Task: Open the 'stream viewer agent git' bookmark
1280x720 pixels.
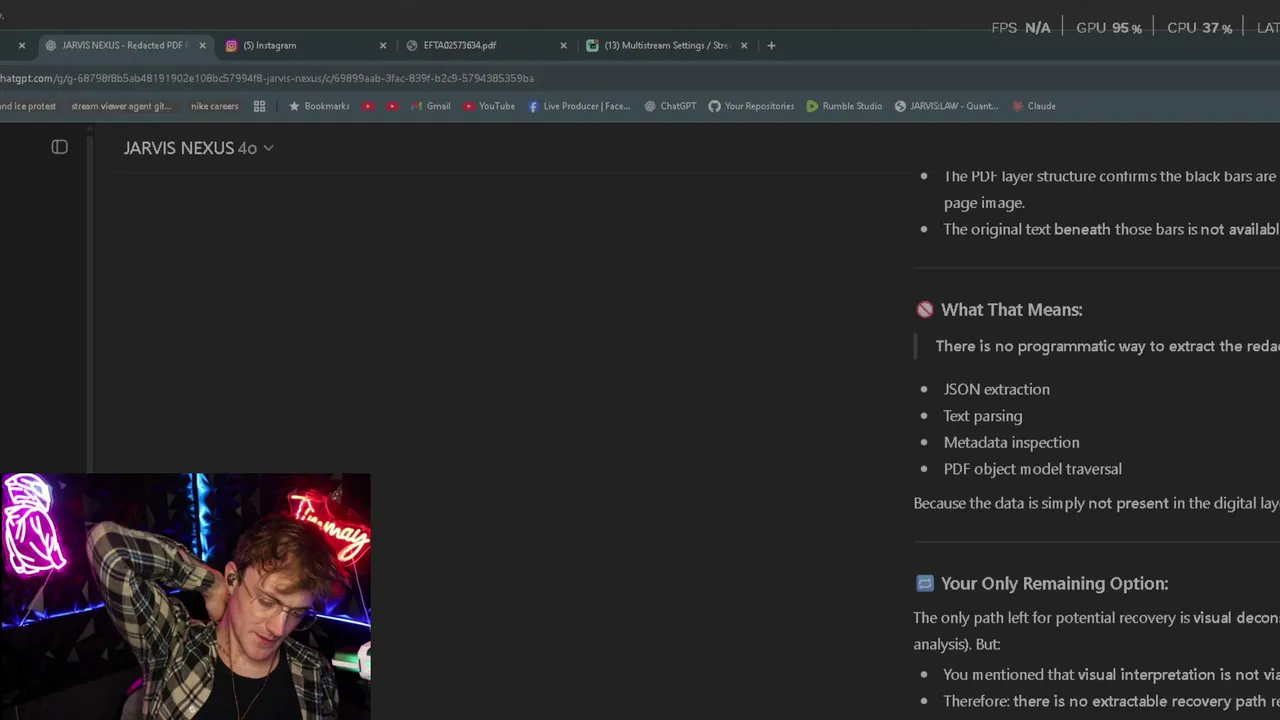Action: point(121,106)
